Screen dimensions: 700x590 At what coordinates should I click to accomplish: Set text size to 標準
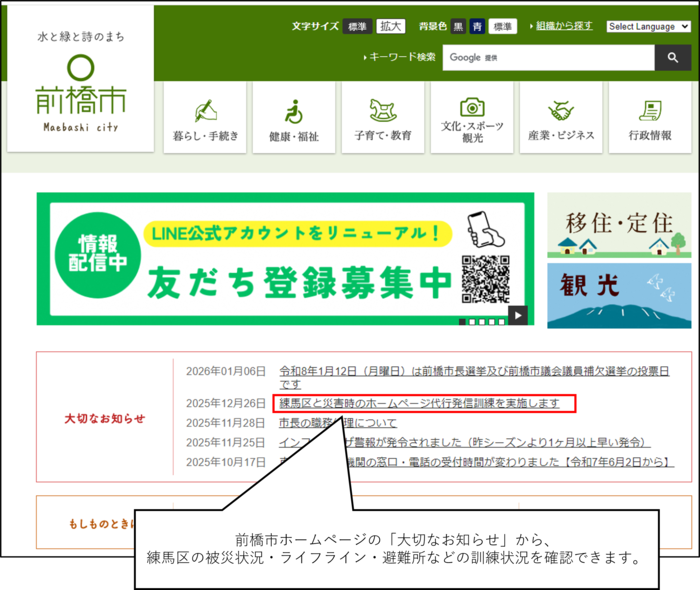click(357, 27)
